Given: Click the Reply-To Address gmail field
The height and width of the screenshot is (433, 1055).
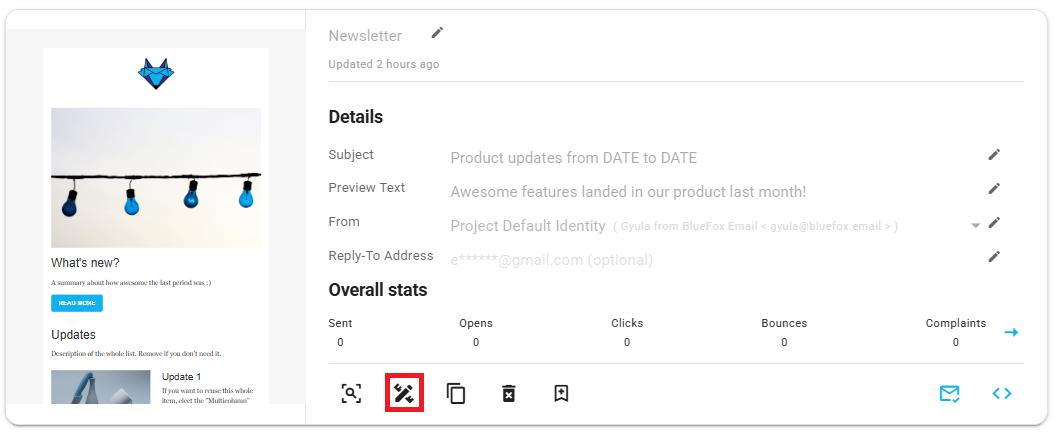Looking at the screenshot, I should tap(551, 260).
